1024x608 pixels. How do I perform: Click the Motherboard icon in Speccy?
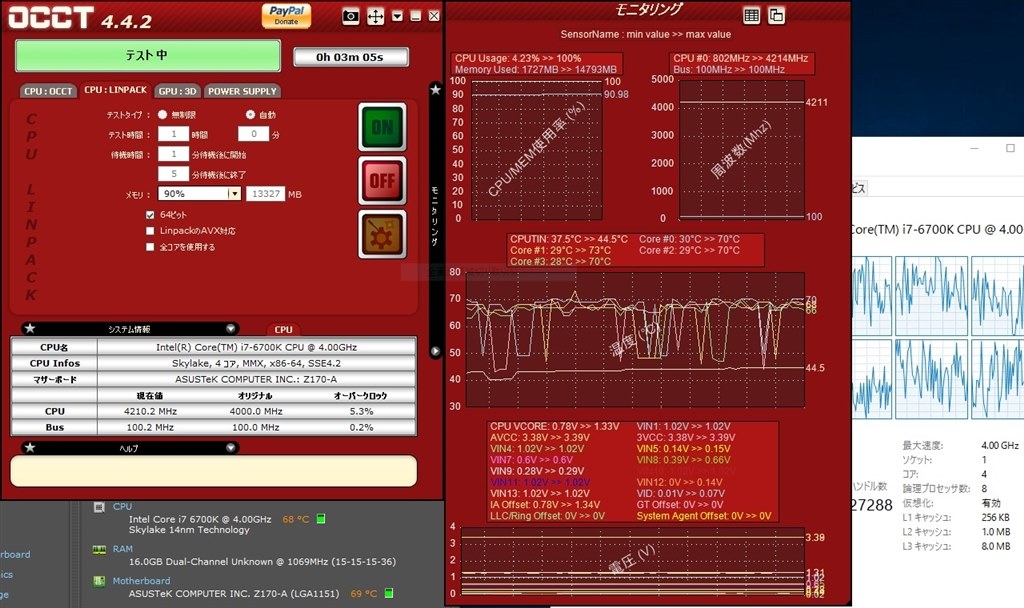pos(99,581)
